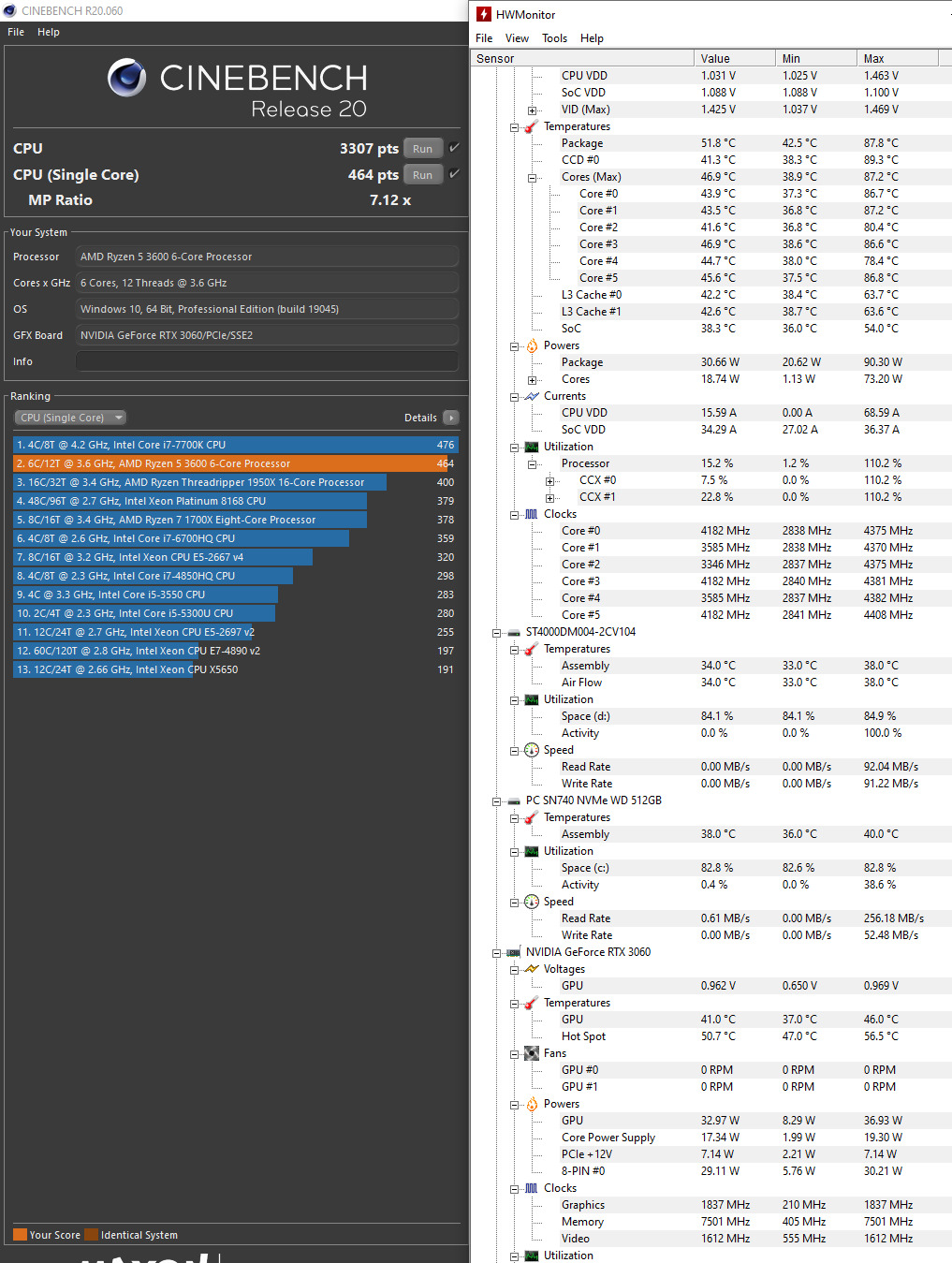Open HWMonitor Help menu
Viewport: 952px width, 1263px height.
592,38
